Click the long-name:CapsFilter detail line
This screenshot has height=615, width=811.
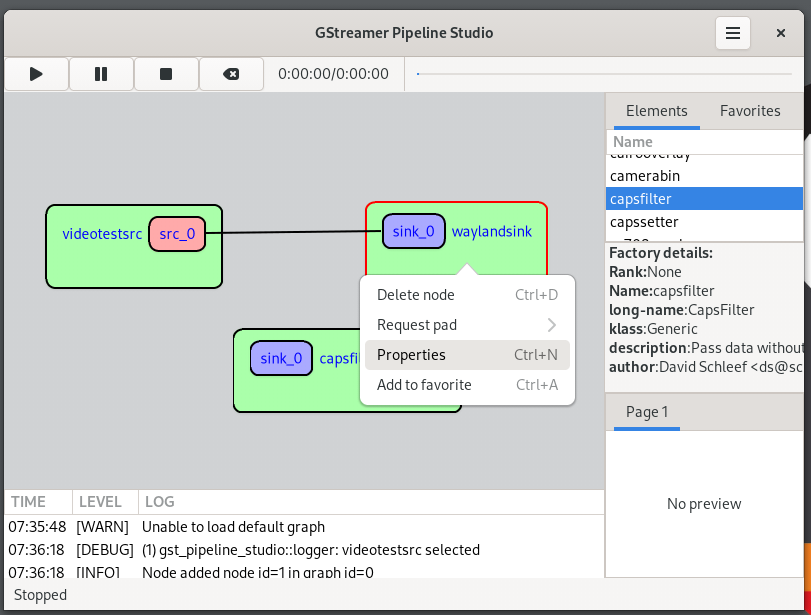coord(681,310)
